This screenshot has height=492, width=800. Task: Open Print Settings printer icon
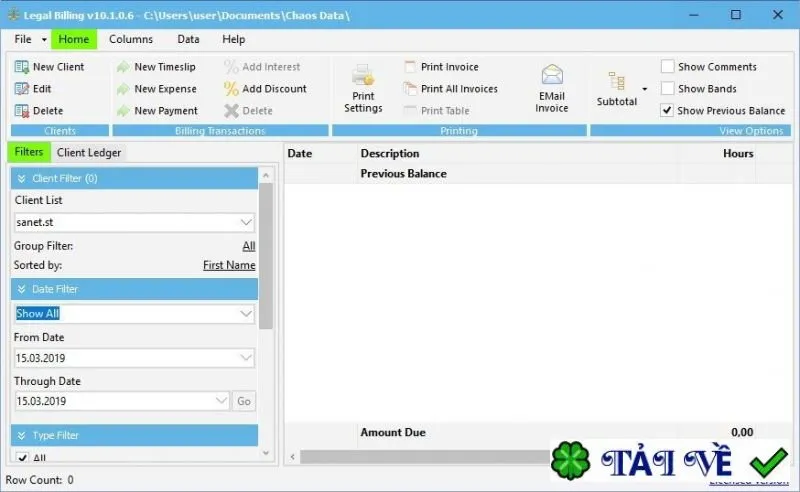[363, 76]
